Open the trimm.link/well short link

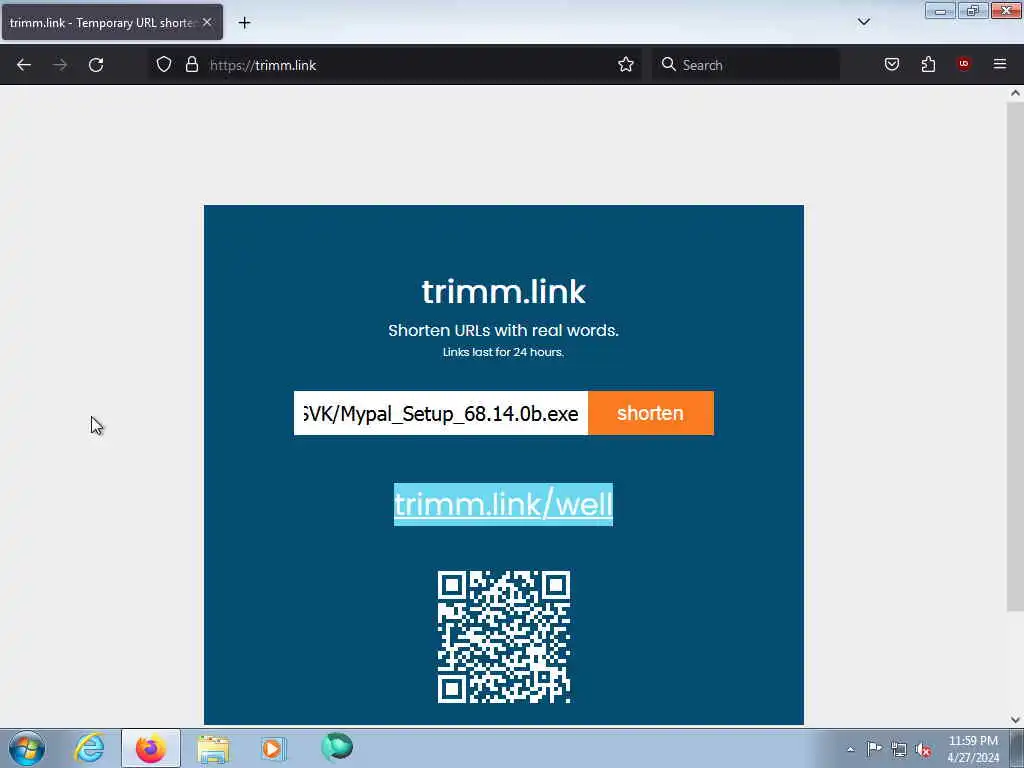point(503,504)
